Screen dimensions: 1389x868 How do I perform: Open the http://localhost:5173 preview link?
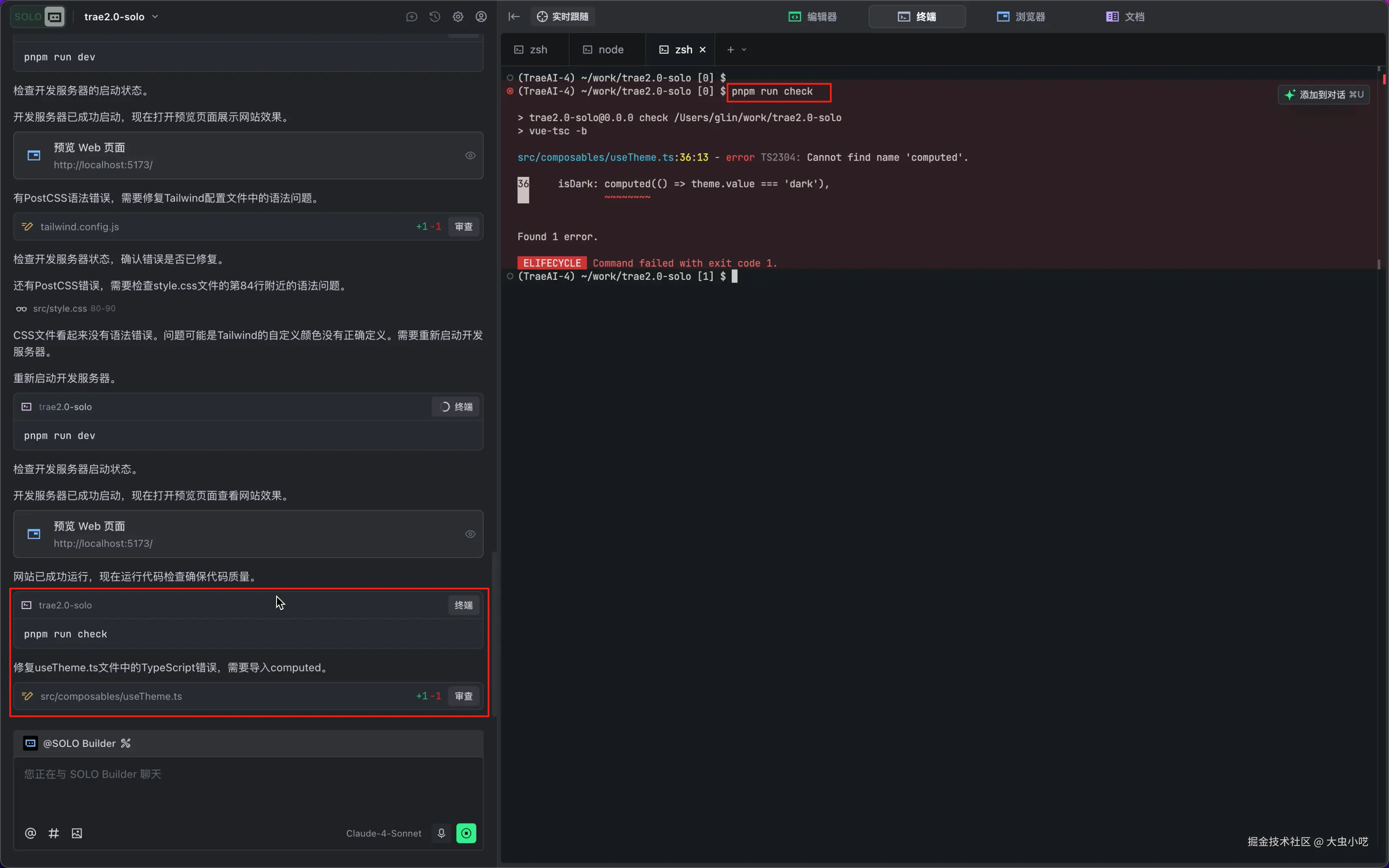pos(103,164)
